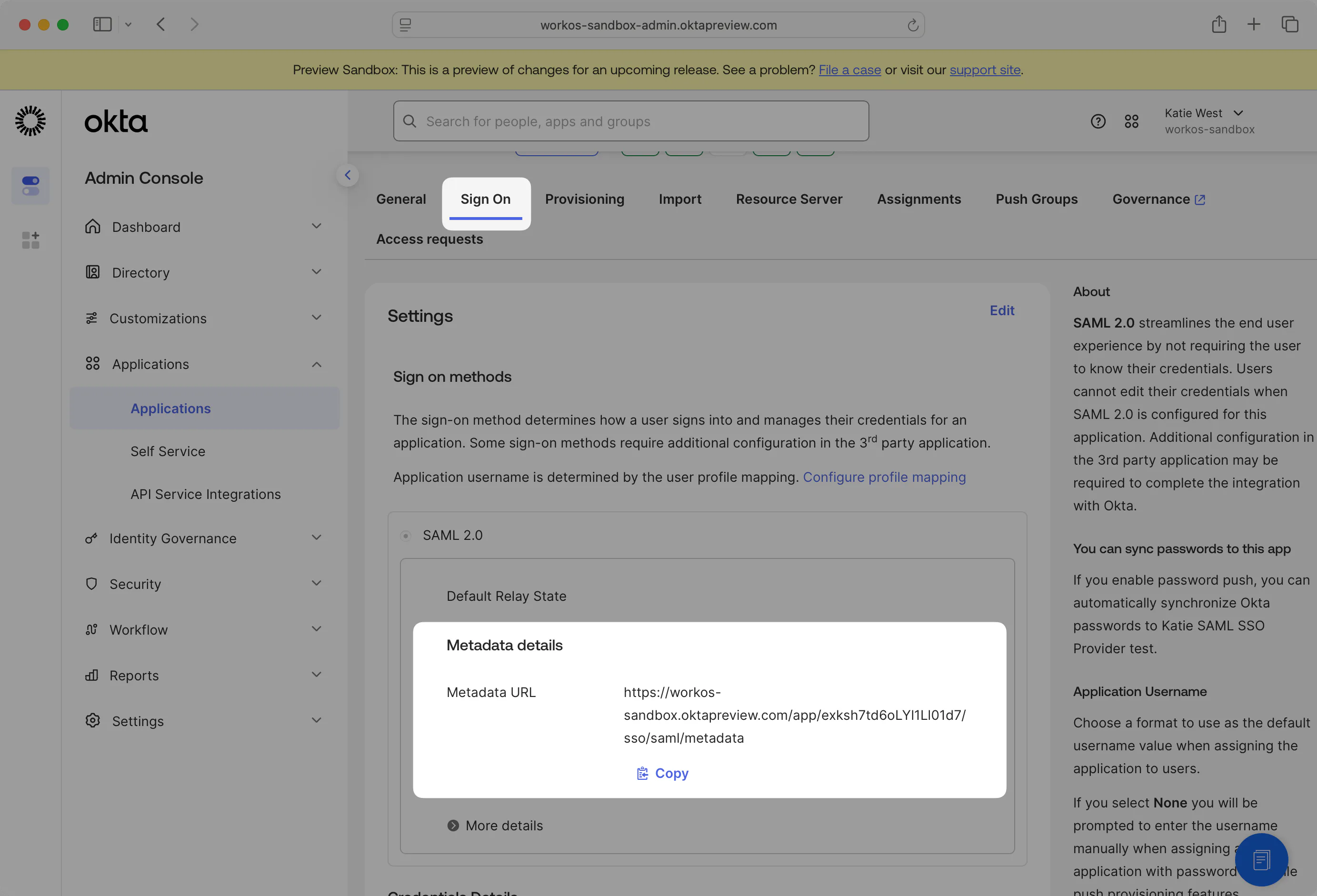
Task: Expand the Identity Governance chevron
Action: [x=317, y=537]
